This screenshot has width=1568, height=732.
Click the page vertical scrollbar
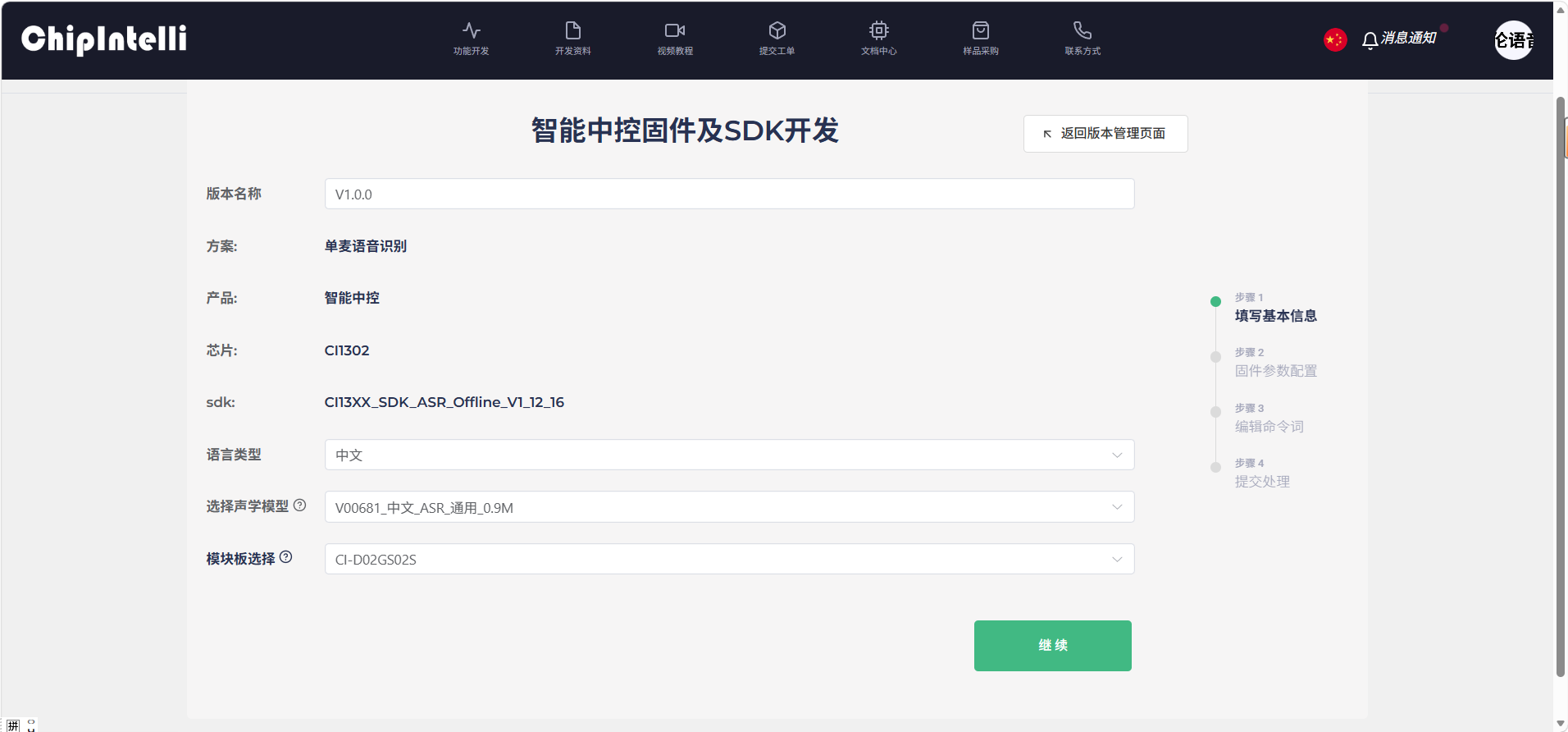coord(1561,386)
